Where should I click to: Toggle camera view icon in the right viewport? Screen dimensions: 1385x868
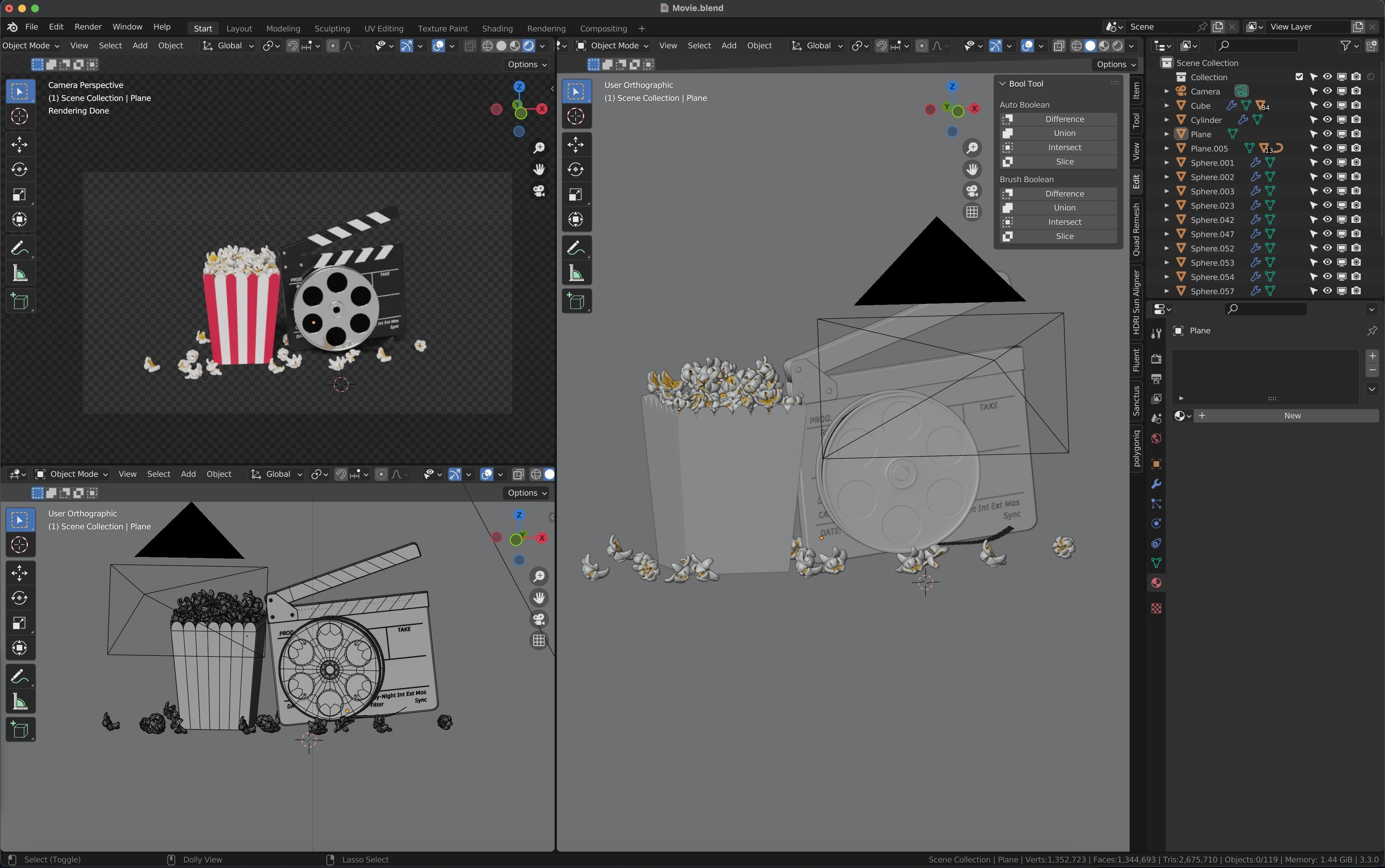click(972, 191)
